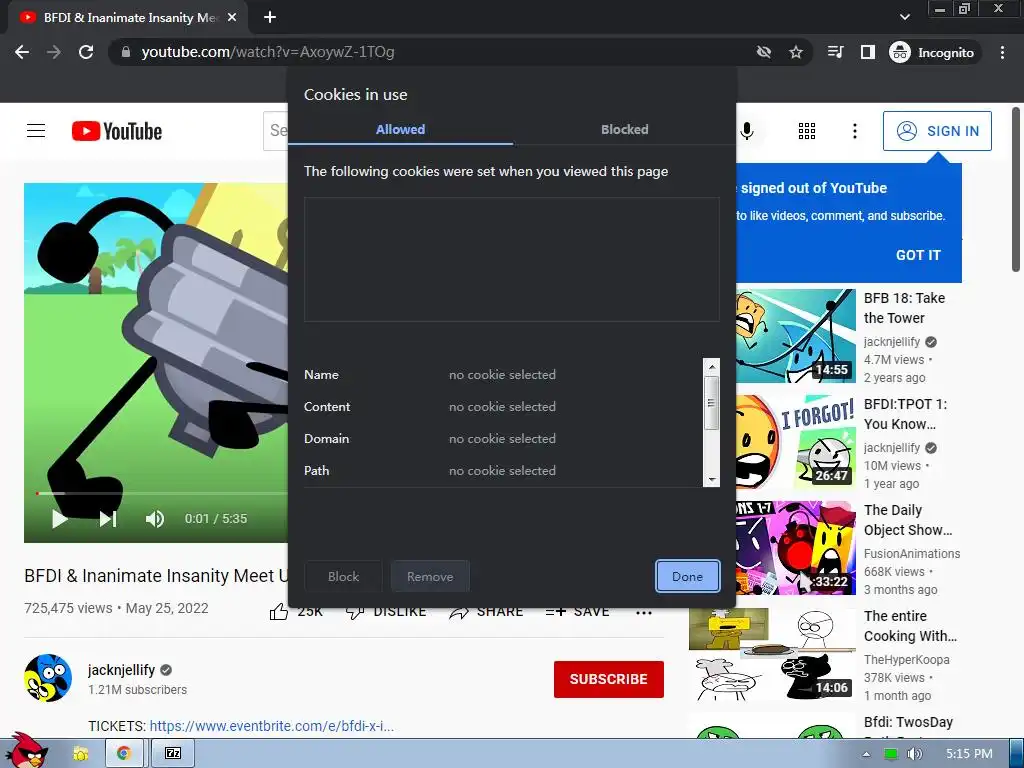Open YouTube settings three-dot menu
This screenshot has height=768, width=1024.
pos(854,131)
